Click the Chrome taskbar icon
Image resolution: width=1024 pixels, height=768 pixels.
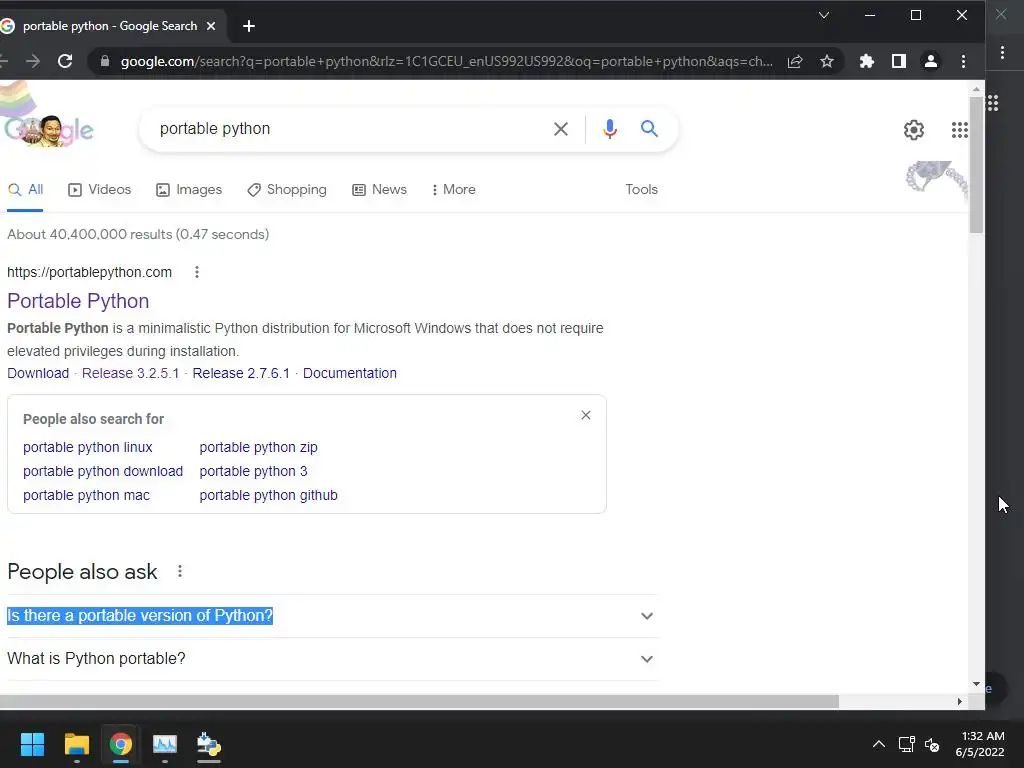coord(121,744)
